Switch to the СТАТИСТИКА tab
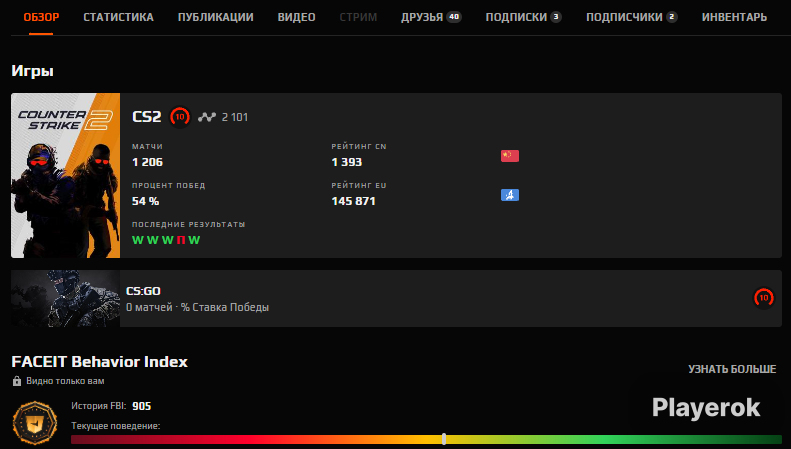The image size is (791, 449). (x=118, y=17)
